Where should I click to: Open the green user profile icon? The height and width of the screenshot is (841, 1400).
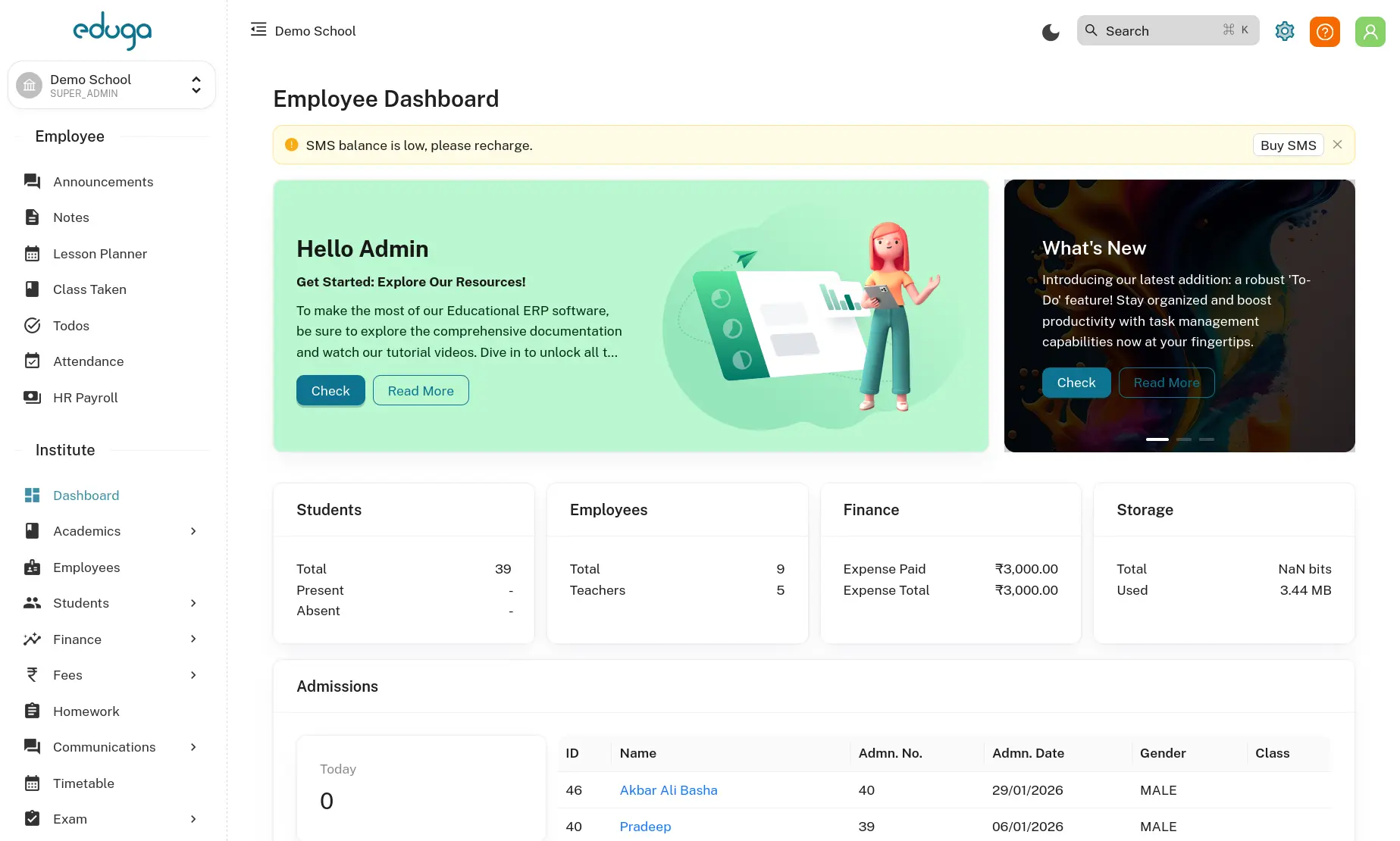click(x=1370, y=31)
